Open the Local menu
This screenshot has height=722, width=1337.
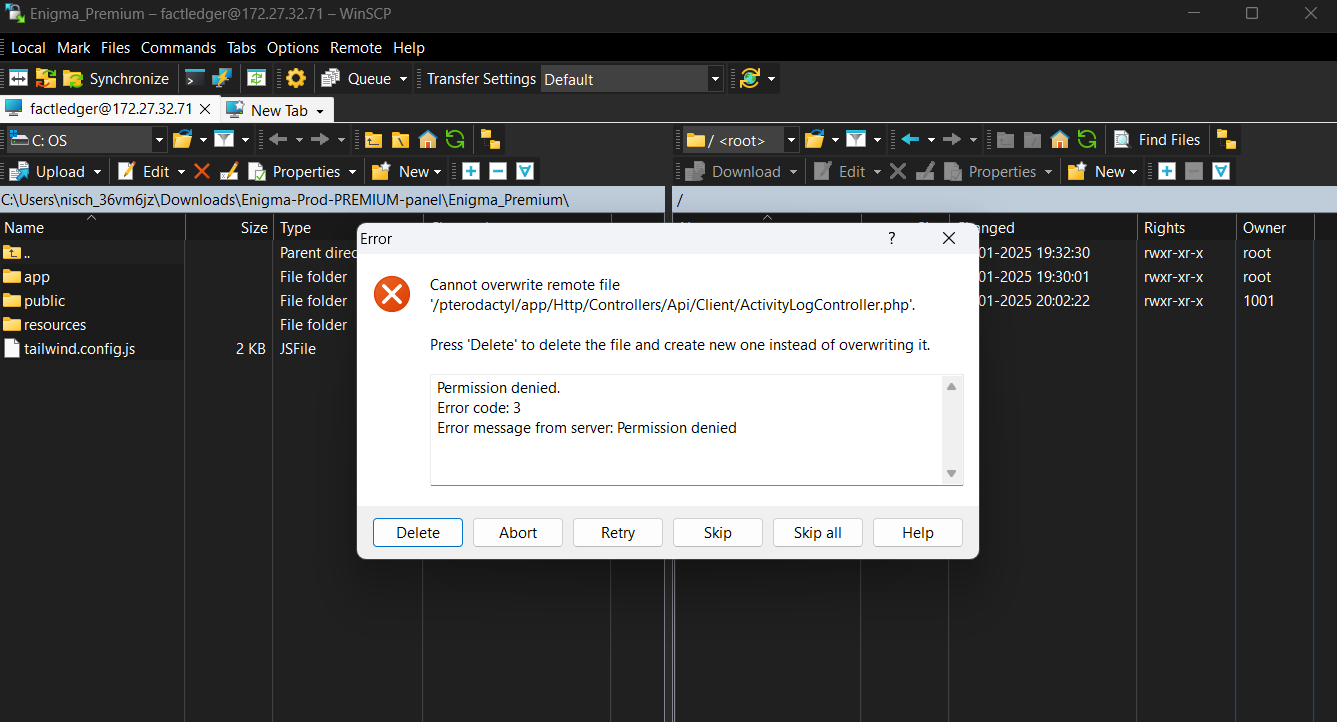point(28,47)
